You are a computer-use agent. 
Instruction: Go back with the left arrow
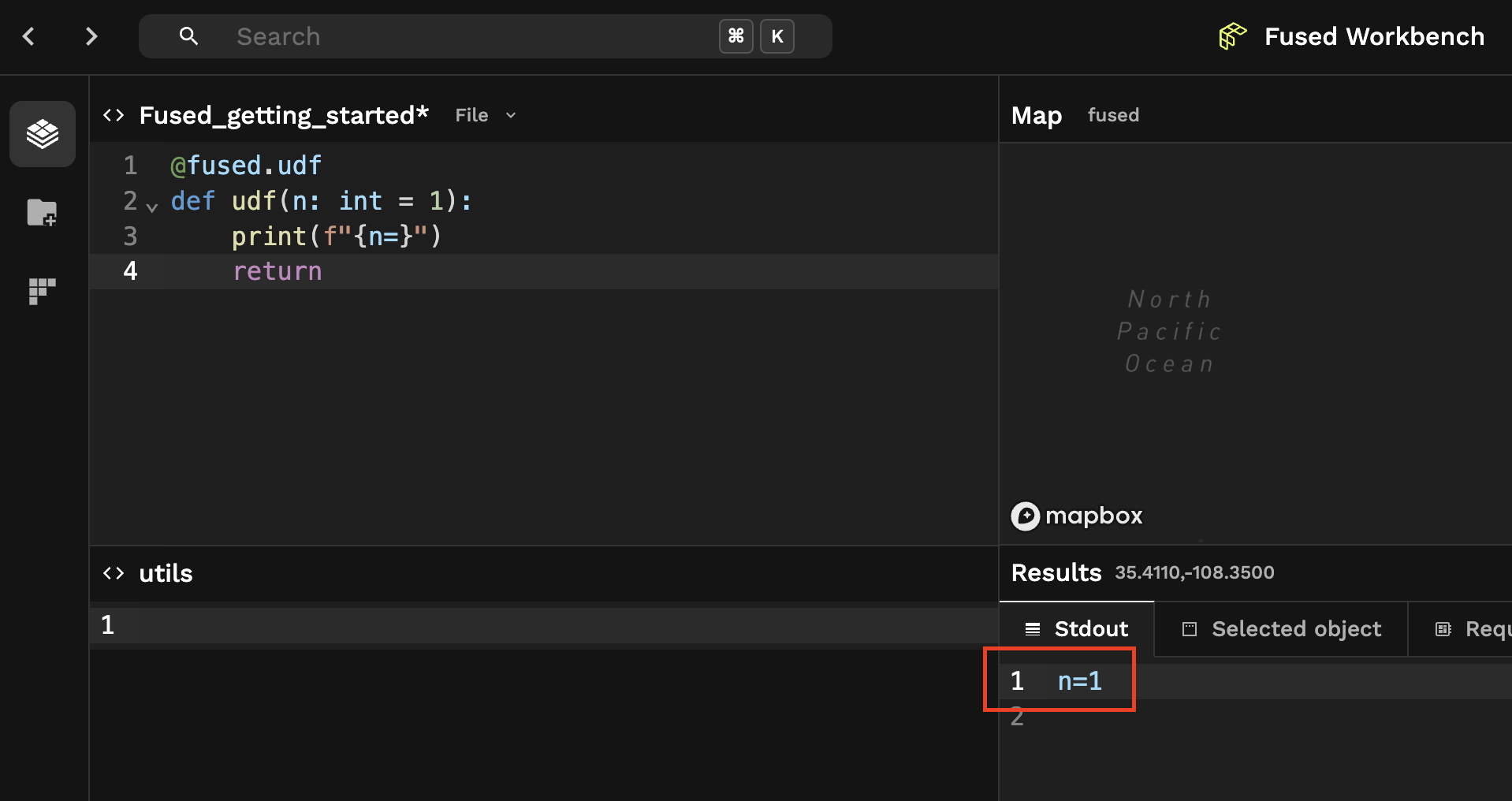(29, 36)
